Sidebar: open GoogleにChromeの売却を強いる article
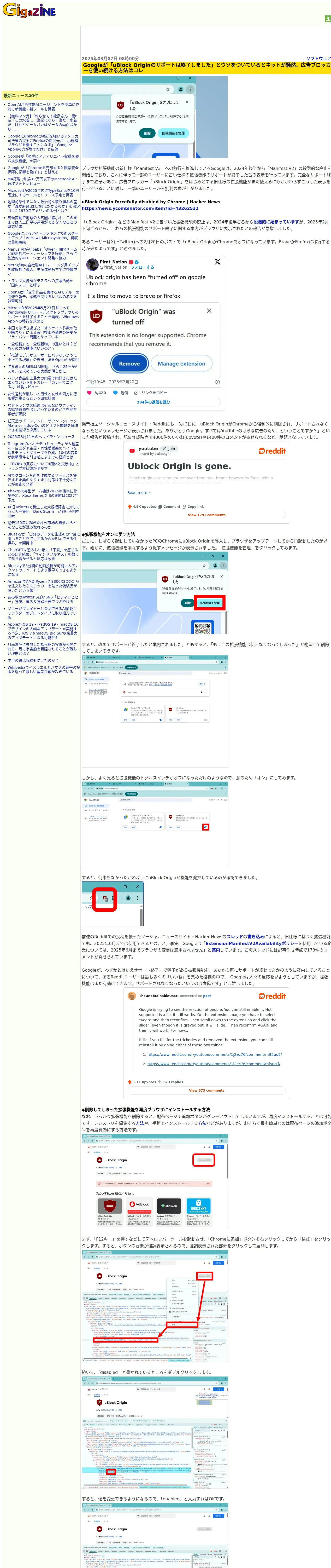Viewport: 331px width, 1568px height. (43, 143)
